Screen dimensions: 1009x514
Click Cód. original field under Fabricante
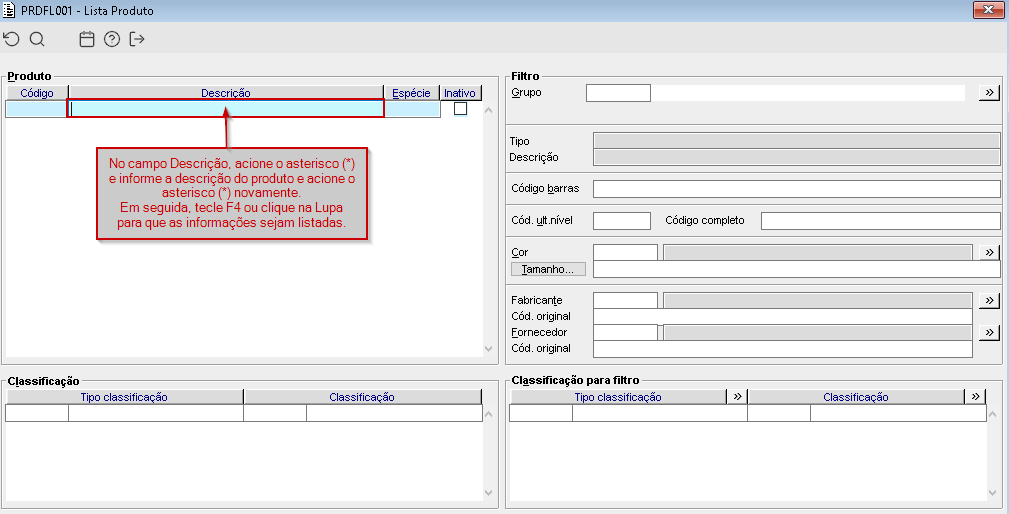pyautogui.click(x=782, y=316)
